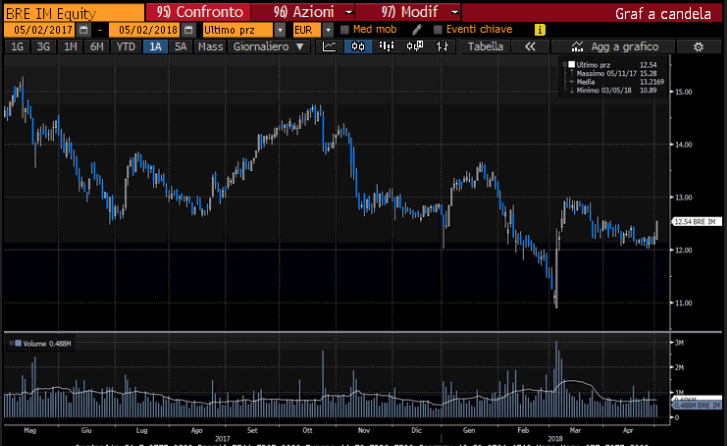Select 3G range tab
Viewport: 727px width, 446px height.
point(43,47)
